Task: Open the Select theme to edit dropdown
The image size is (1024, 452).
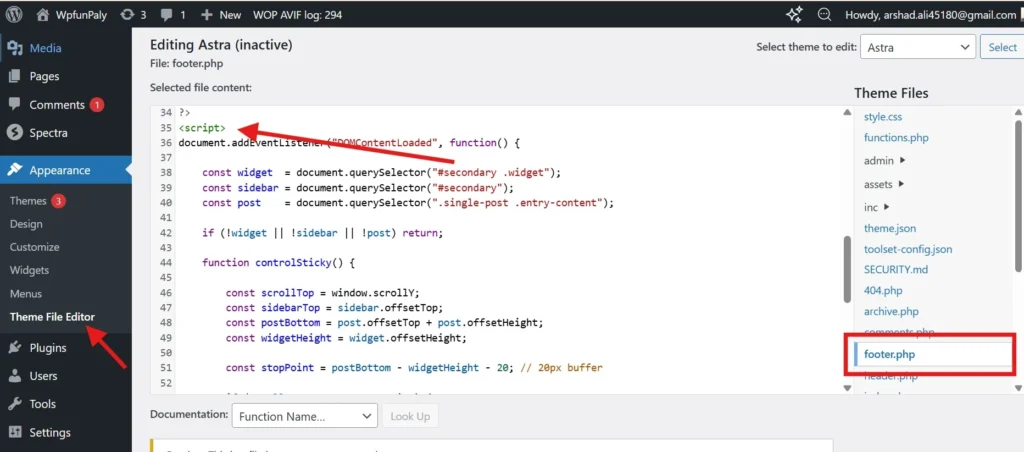Action: tap(918, 47)
